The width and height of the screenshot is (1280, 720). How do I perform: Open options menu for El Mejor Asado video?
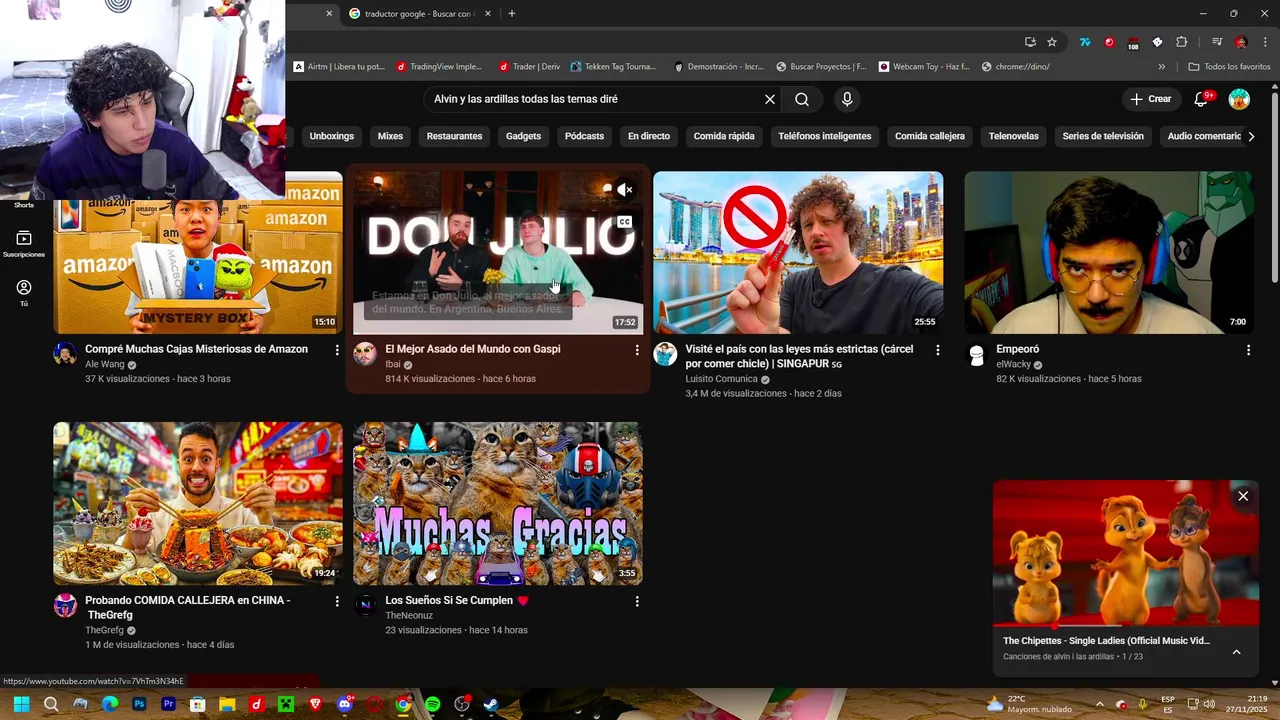[x=637, y=350]
